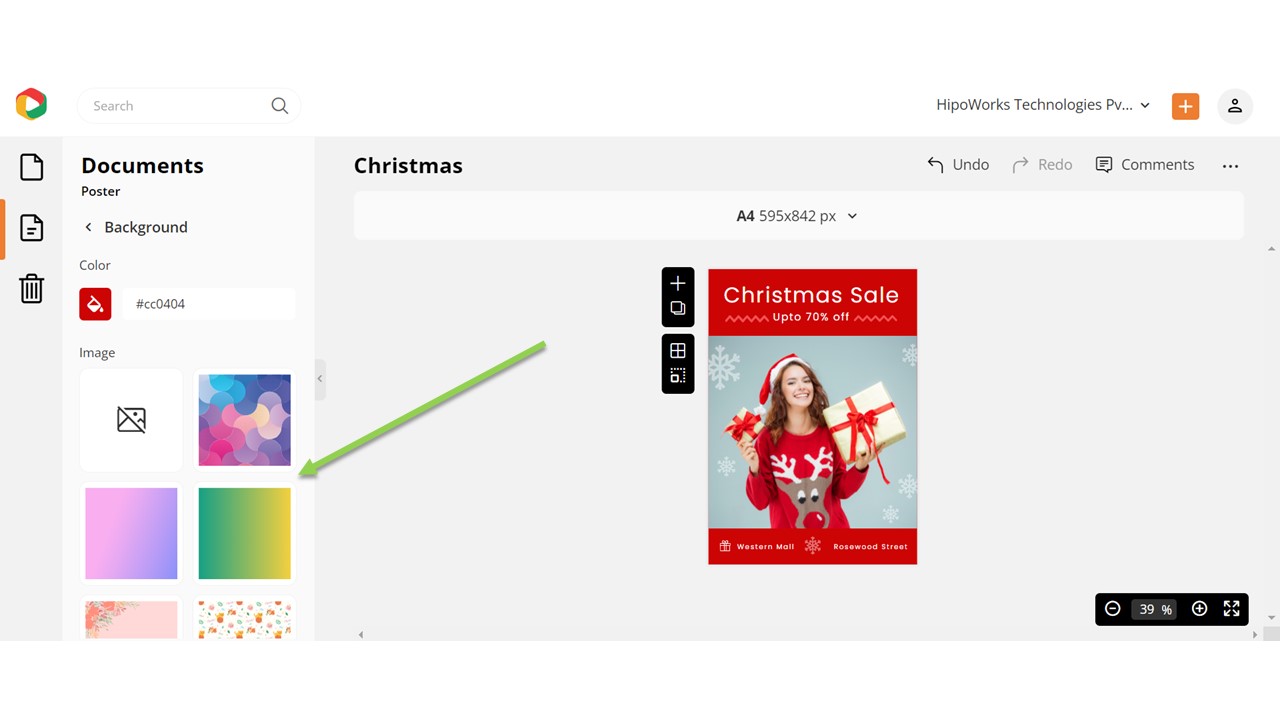This screenshot has height=720, width=1280.
Task: Open the Comments panel
Action: pyautogui.click(x=1145, y=164)
